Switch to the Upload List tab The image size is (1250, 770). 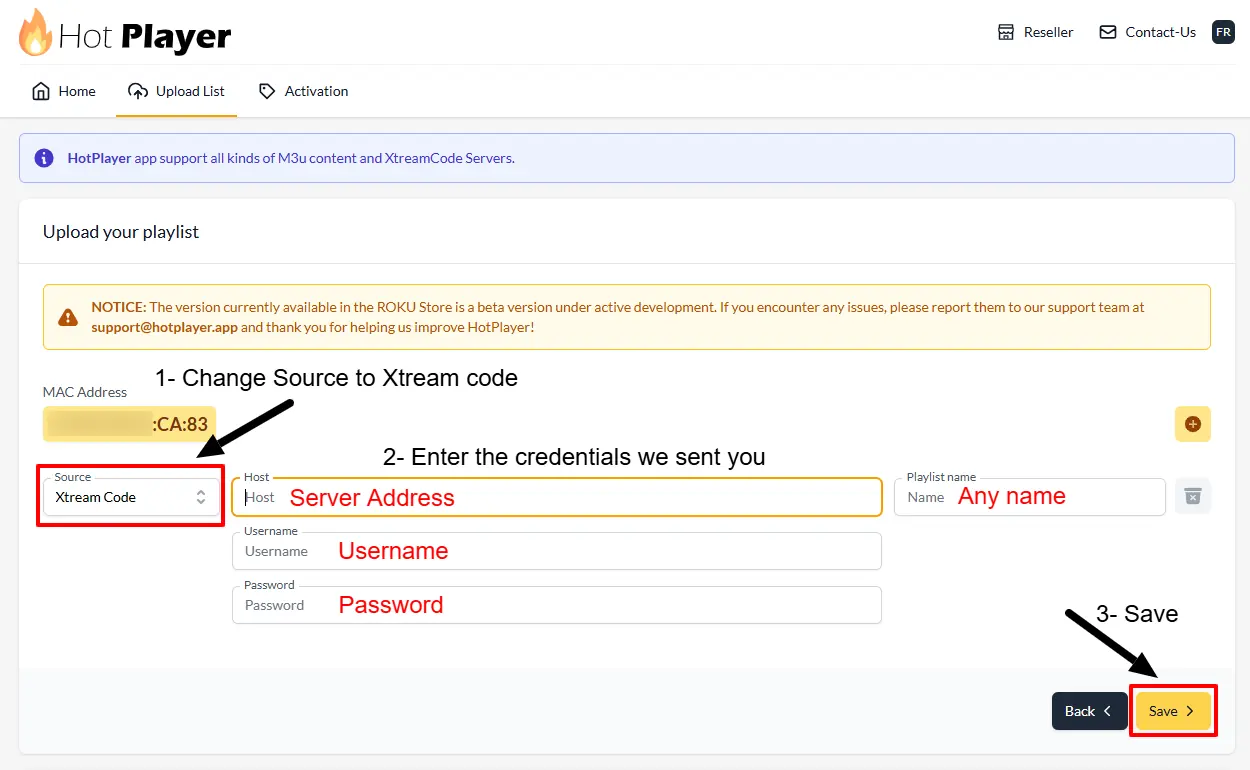(176, 91)
